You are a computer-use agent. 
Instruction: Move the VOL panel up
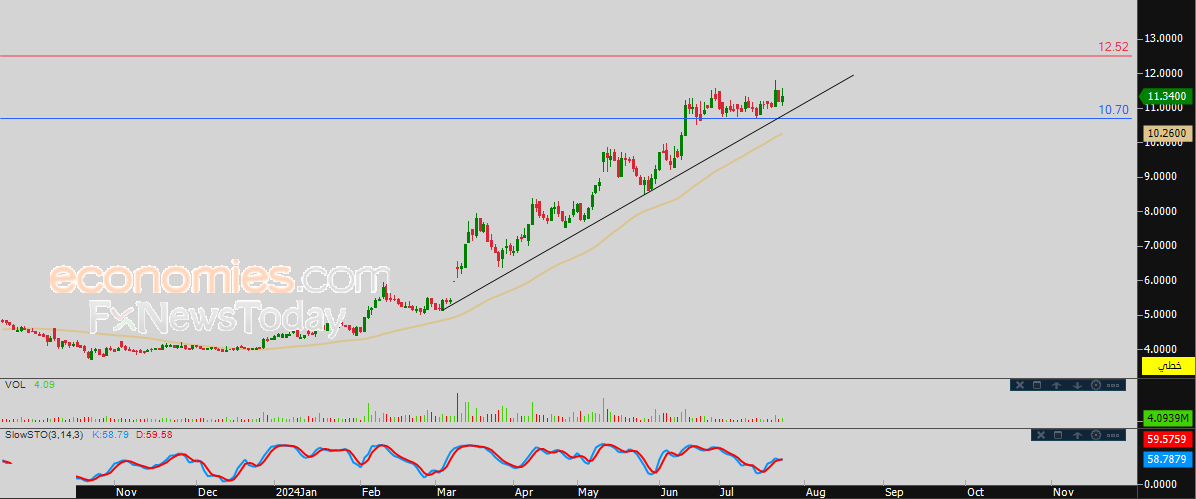(1057, 385)
